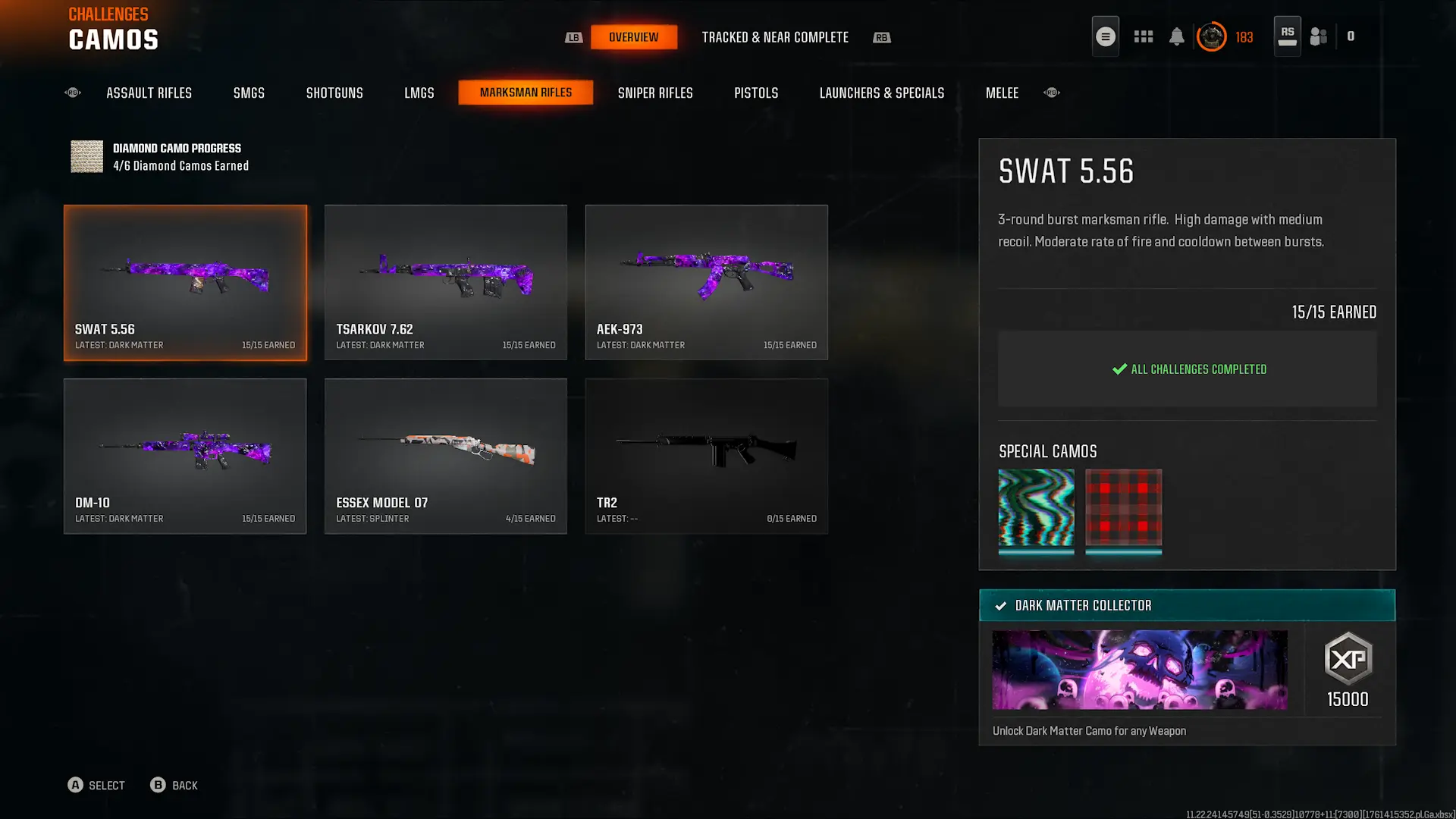The height and width of the screenshot is (819, 1456).
Task: Open the grid apps menu icon
Action: coord(1143,36)
